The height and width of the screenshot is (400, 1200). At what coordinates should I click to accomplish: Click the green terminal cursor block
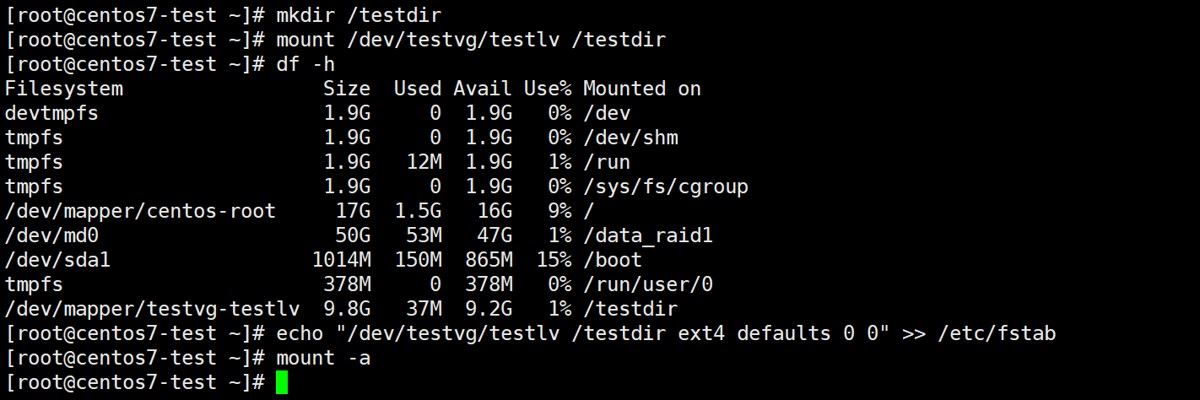pyautogui.click(x=281, y=382)
